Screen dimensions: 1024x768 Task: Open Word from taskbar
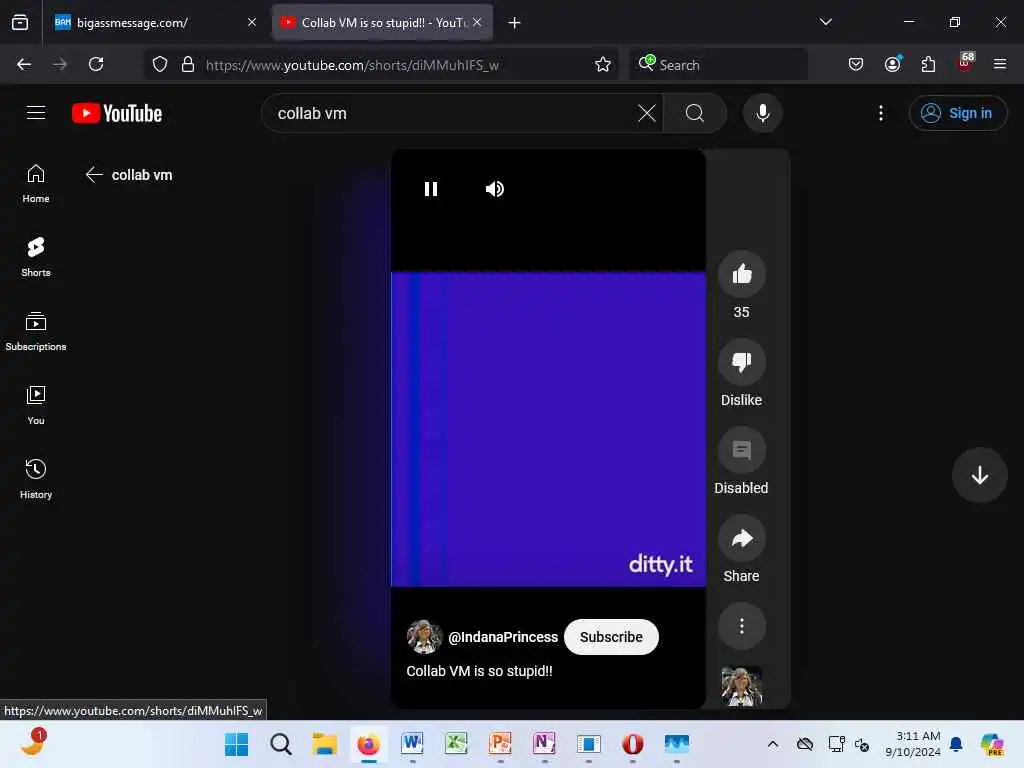click(412, 744)
